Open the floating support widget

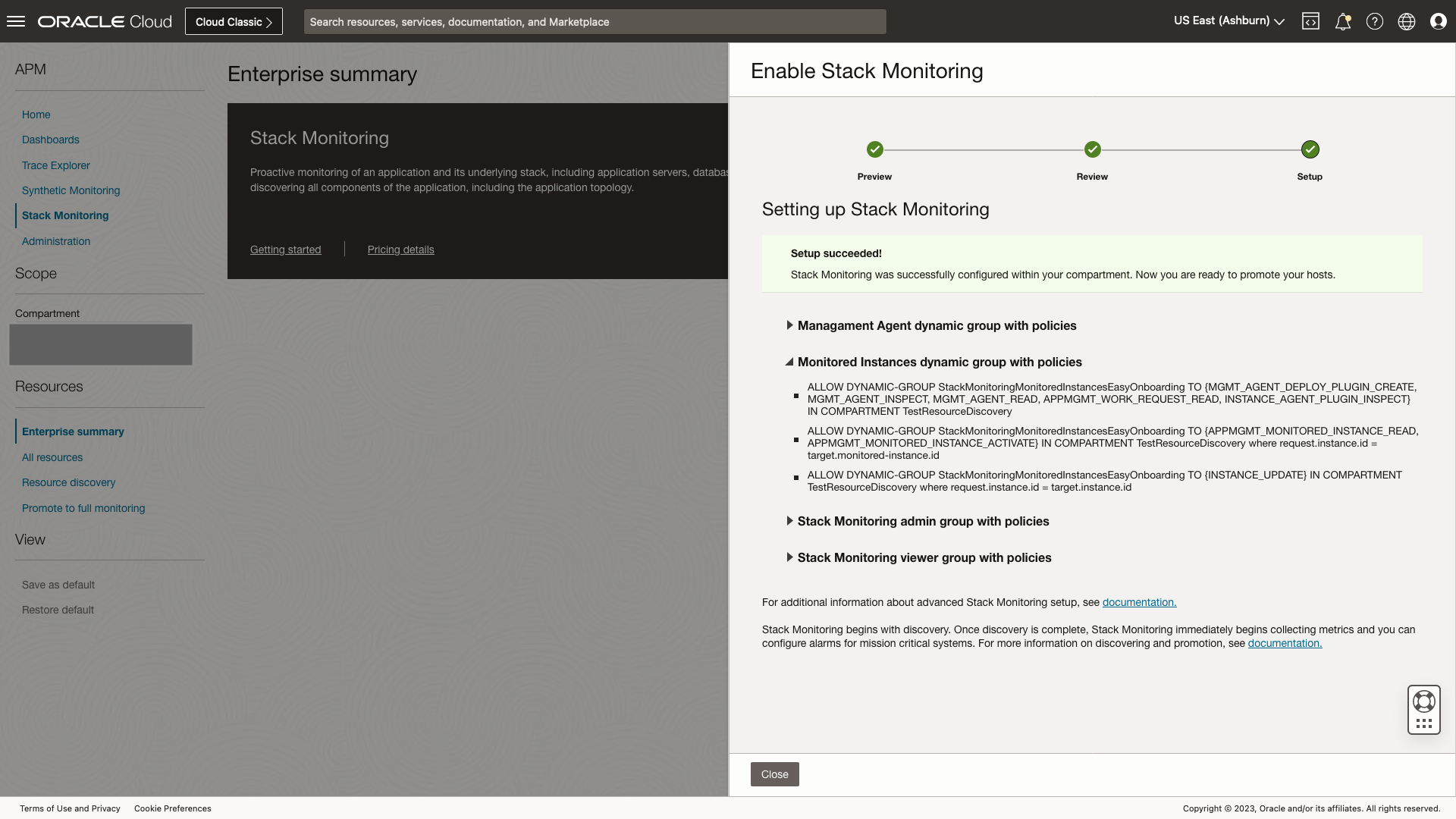pyautogui.click(x=1423, y=710)
